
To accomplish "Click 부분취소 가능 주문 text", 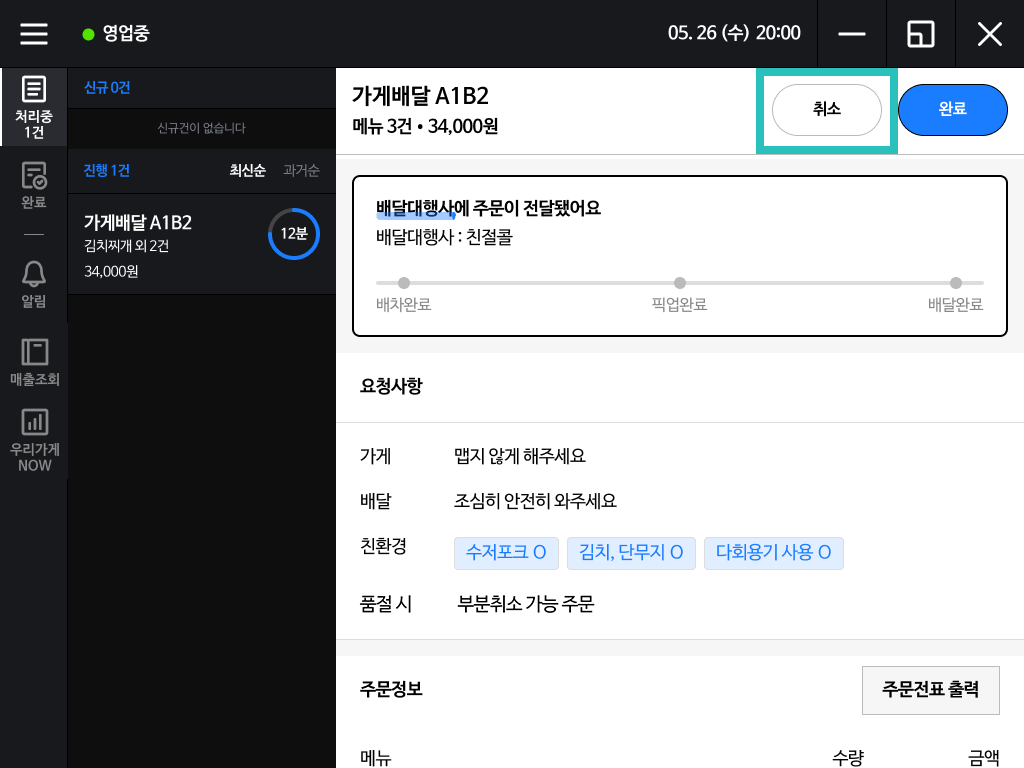I will pos(526,604).
